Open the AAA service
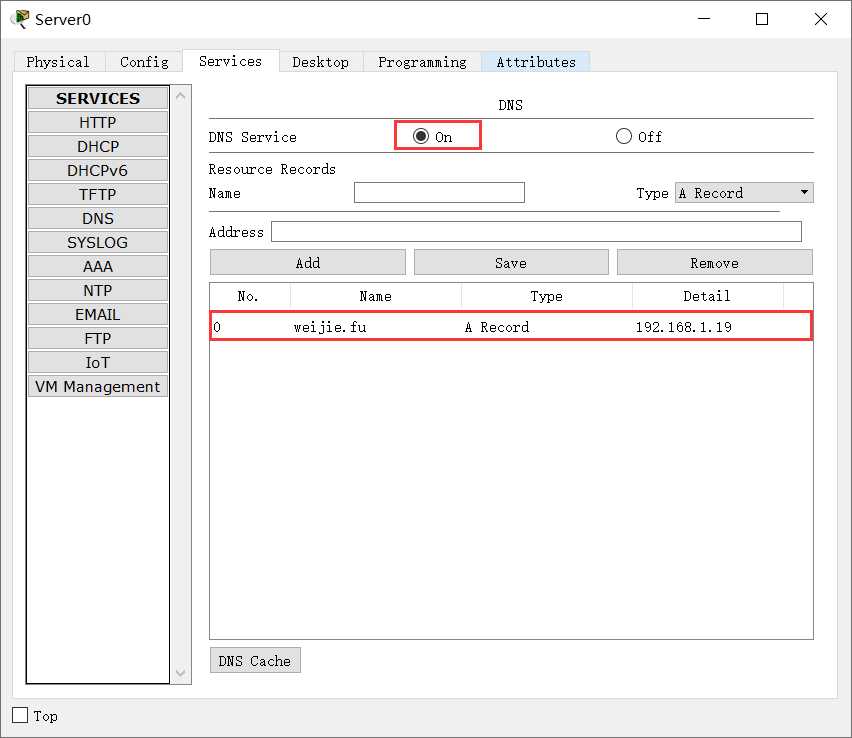Image resolution: width=852 pixels, height=738 pixels. click(x=98, y=266)
